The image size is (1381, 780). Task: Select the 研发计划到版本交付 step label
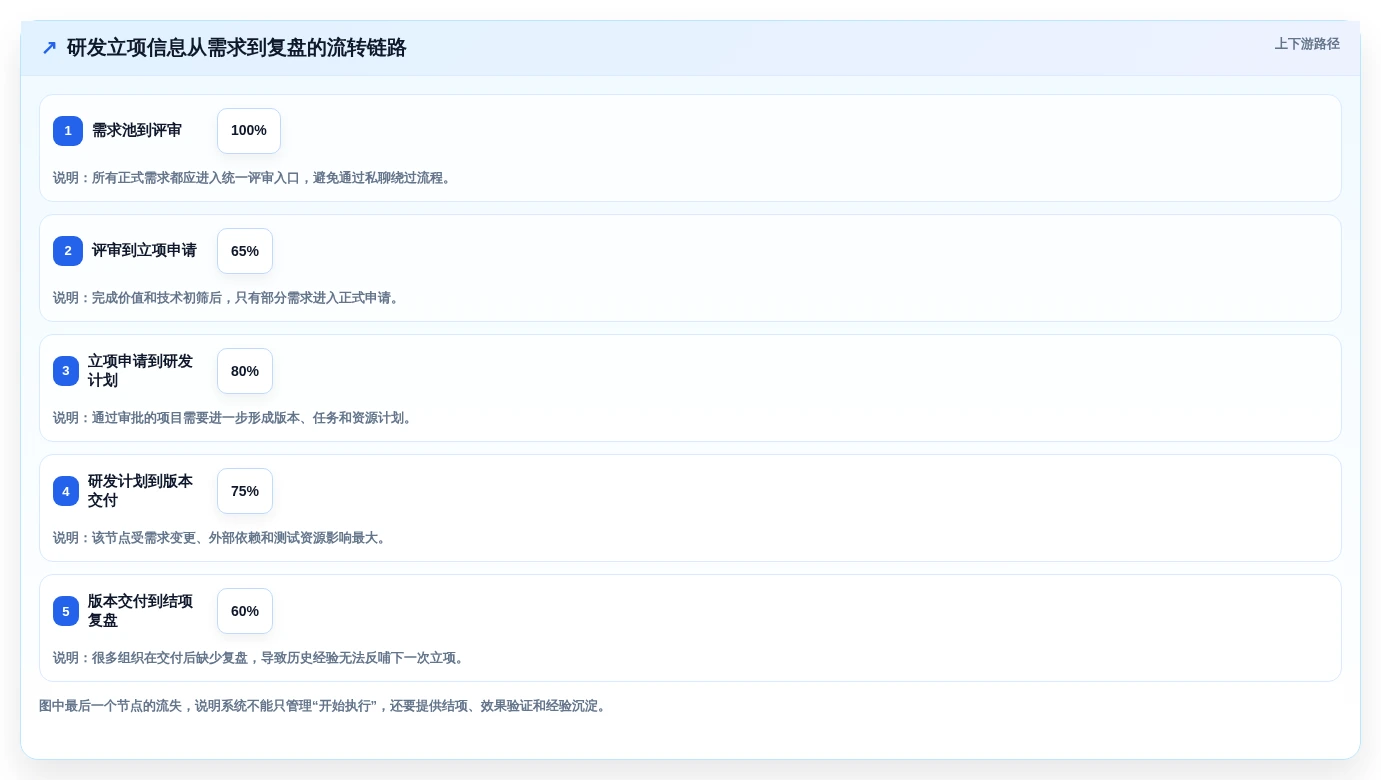(141, 491)
